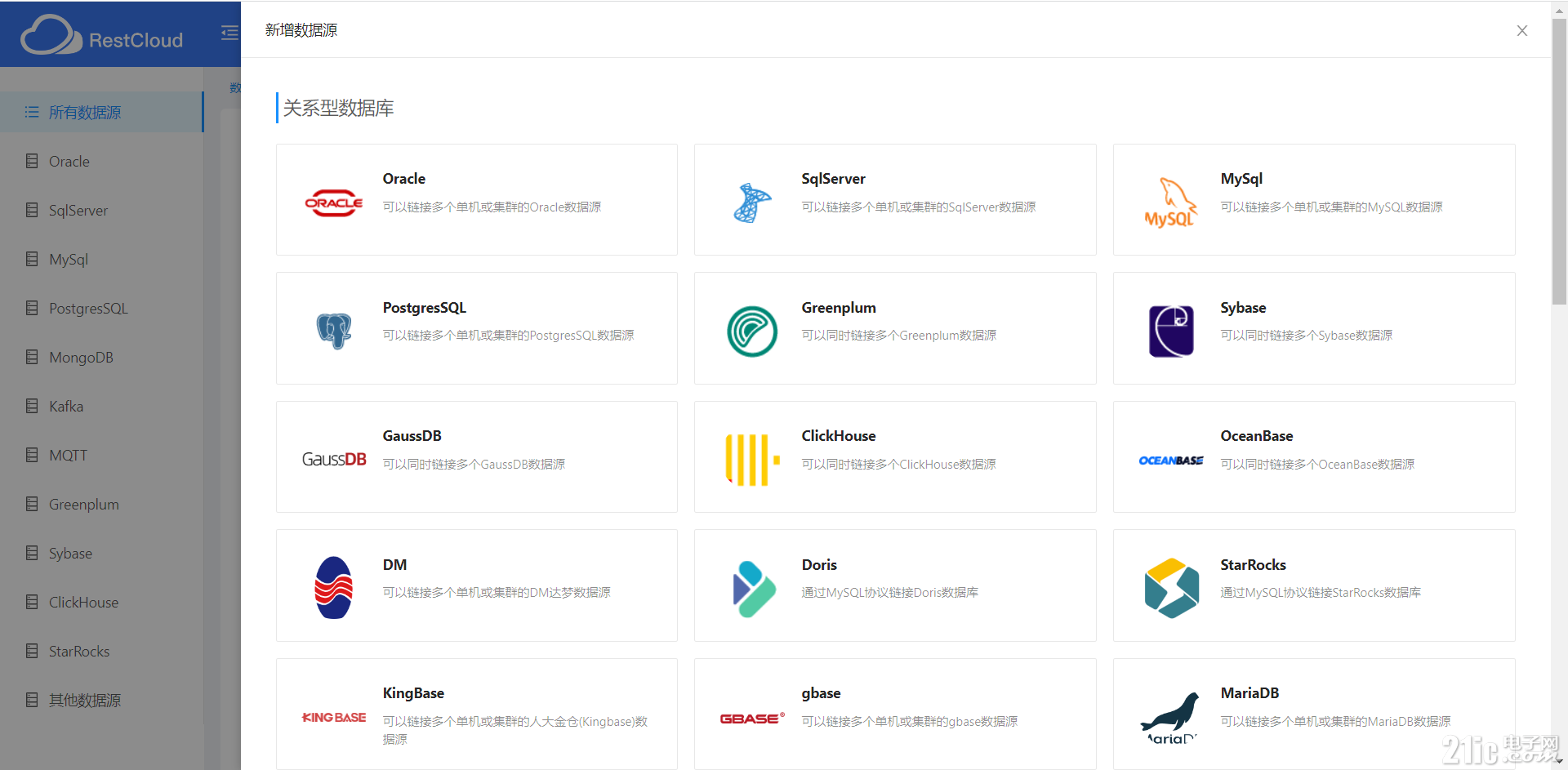Choose the gbase card title
The width and height of the screenshot is (1568, 770).
(x=821, y=693)
